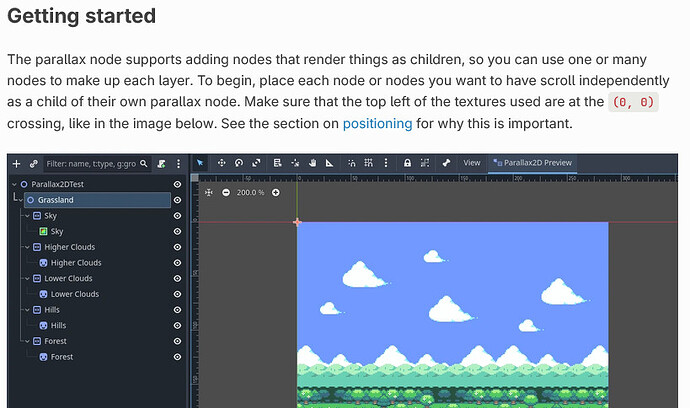Hide the child Lower Clouds sprite

point(177,294)
